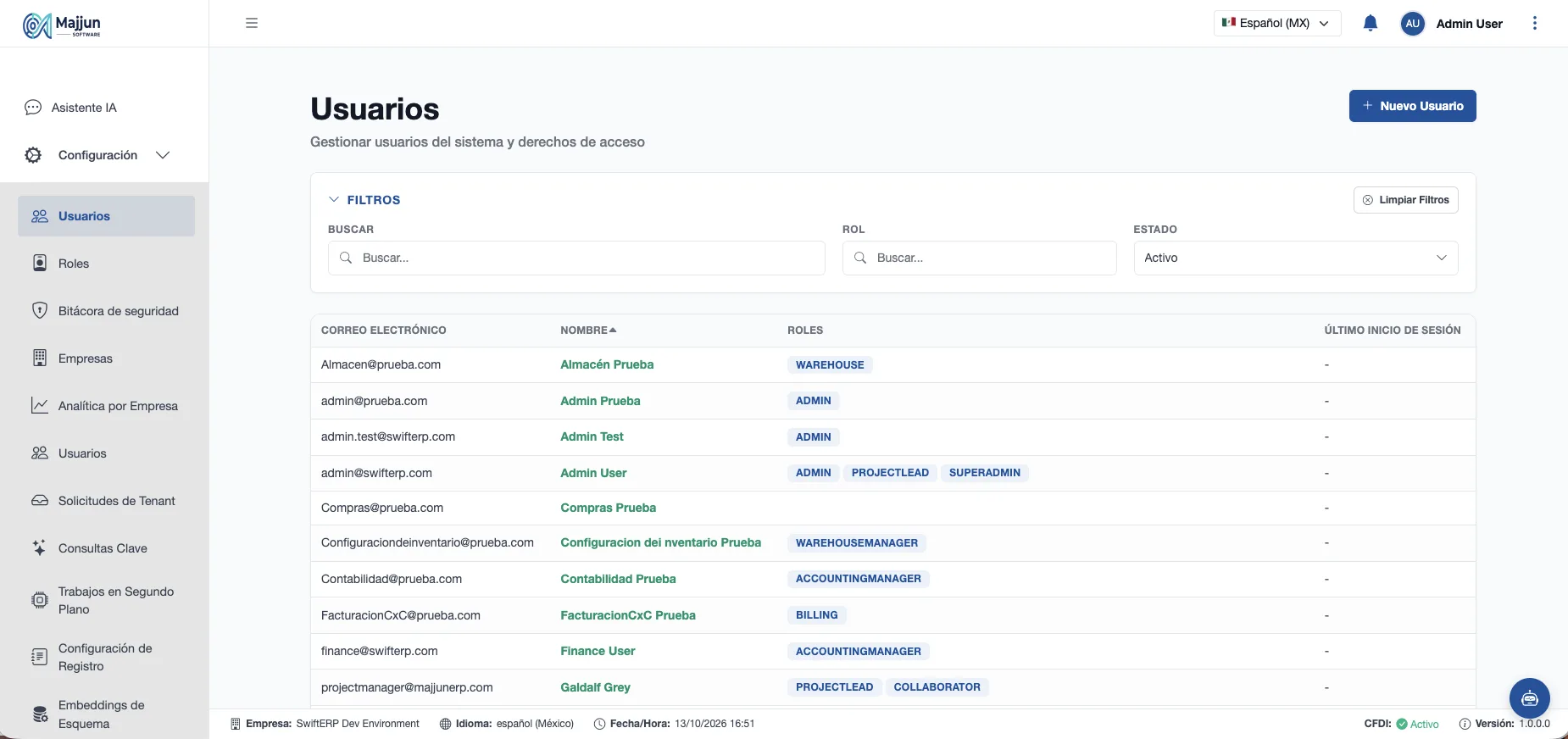Open the Galdalf Grey user link
The height and width of the screenshot is (739, 1568).
tap(595, 687)
